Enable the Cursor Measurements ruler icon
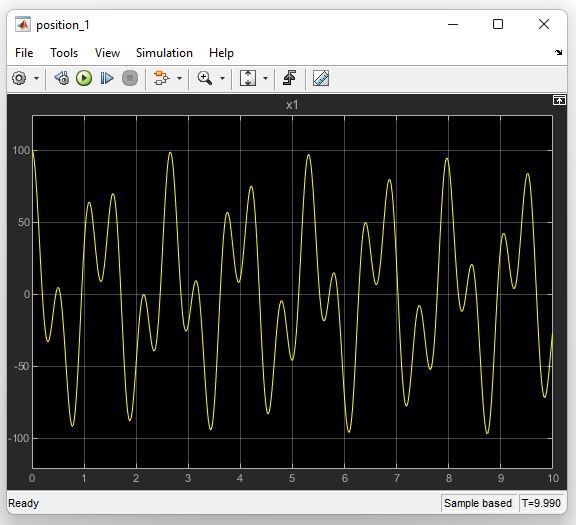Screen dimensions: 576x525 pos(321,78)
